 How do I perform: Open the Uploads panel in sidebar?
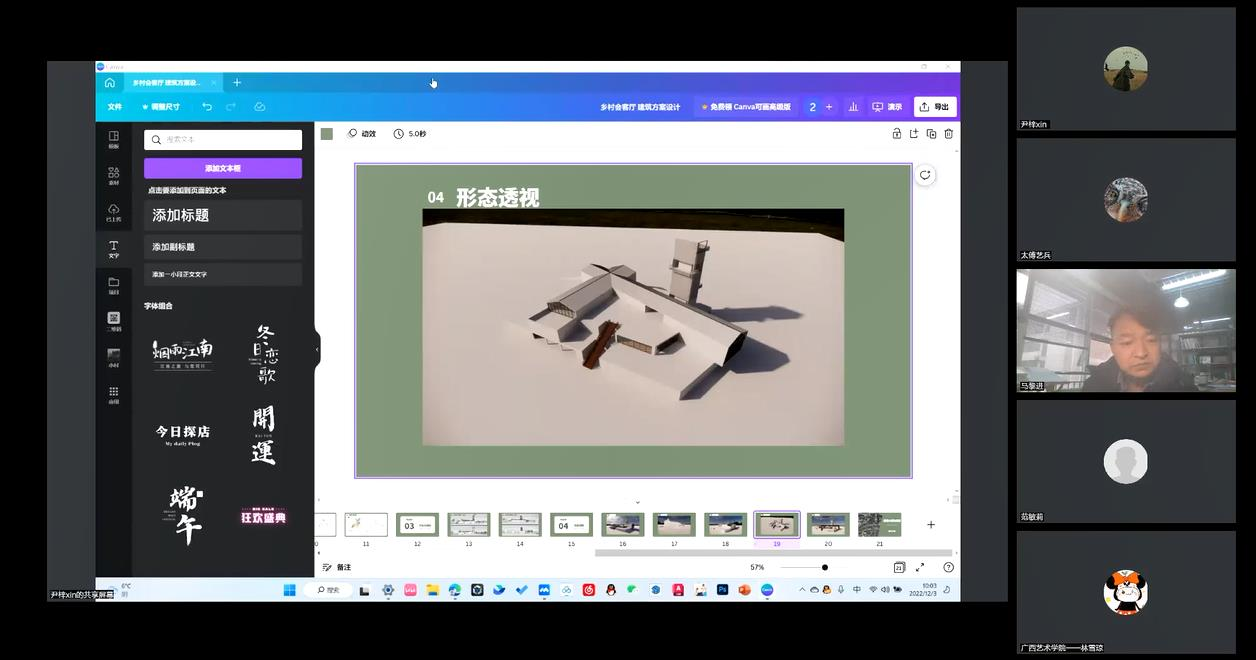113,212
